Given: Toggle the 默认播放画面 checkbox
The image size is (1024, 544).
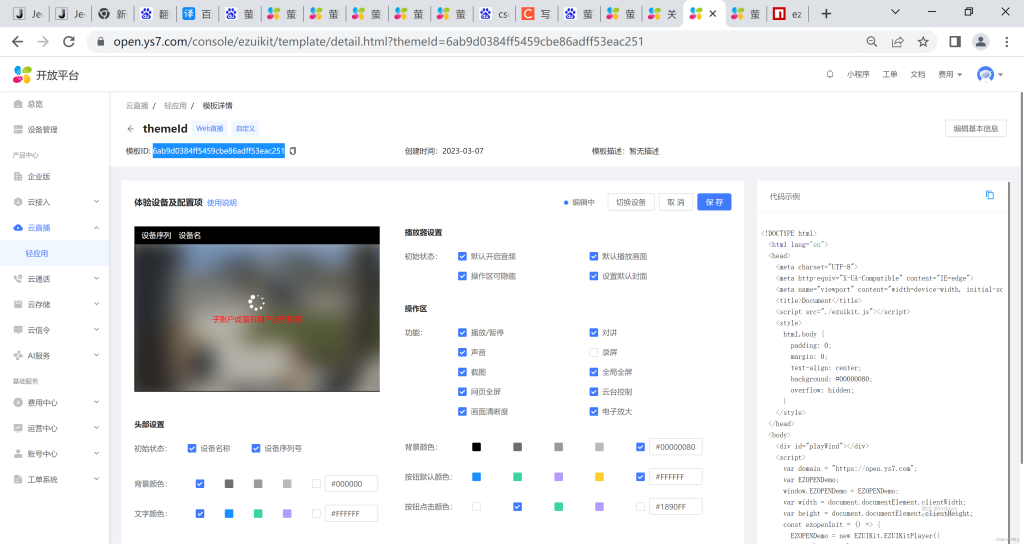Looking at the screenshot, I should (x=594, y=257).
